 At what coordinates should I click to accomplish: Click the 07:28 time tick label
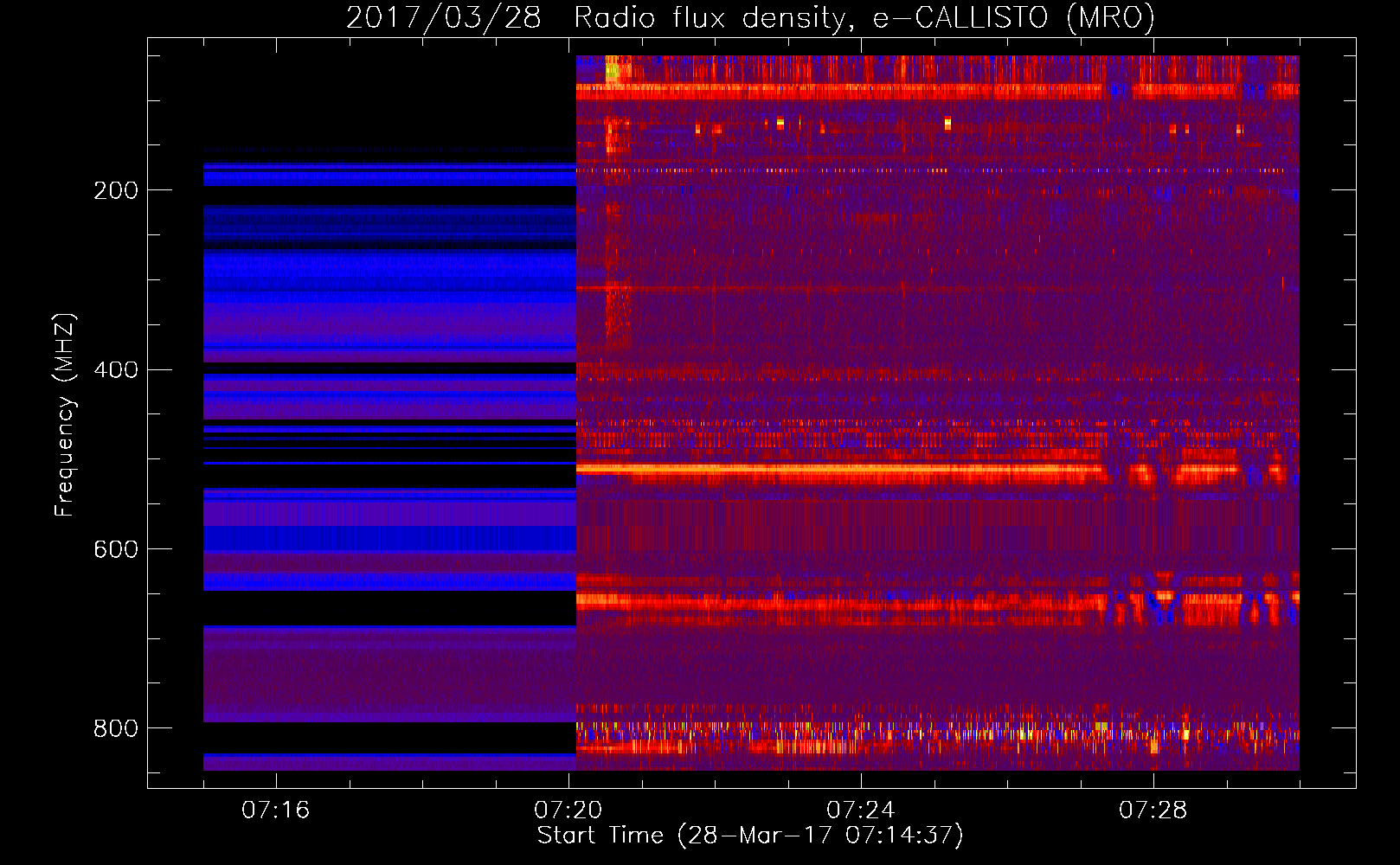pos(1153,811)
